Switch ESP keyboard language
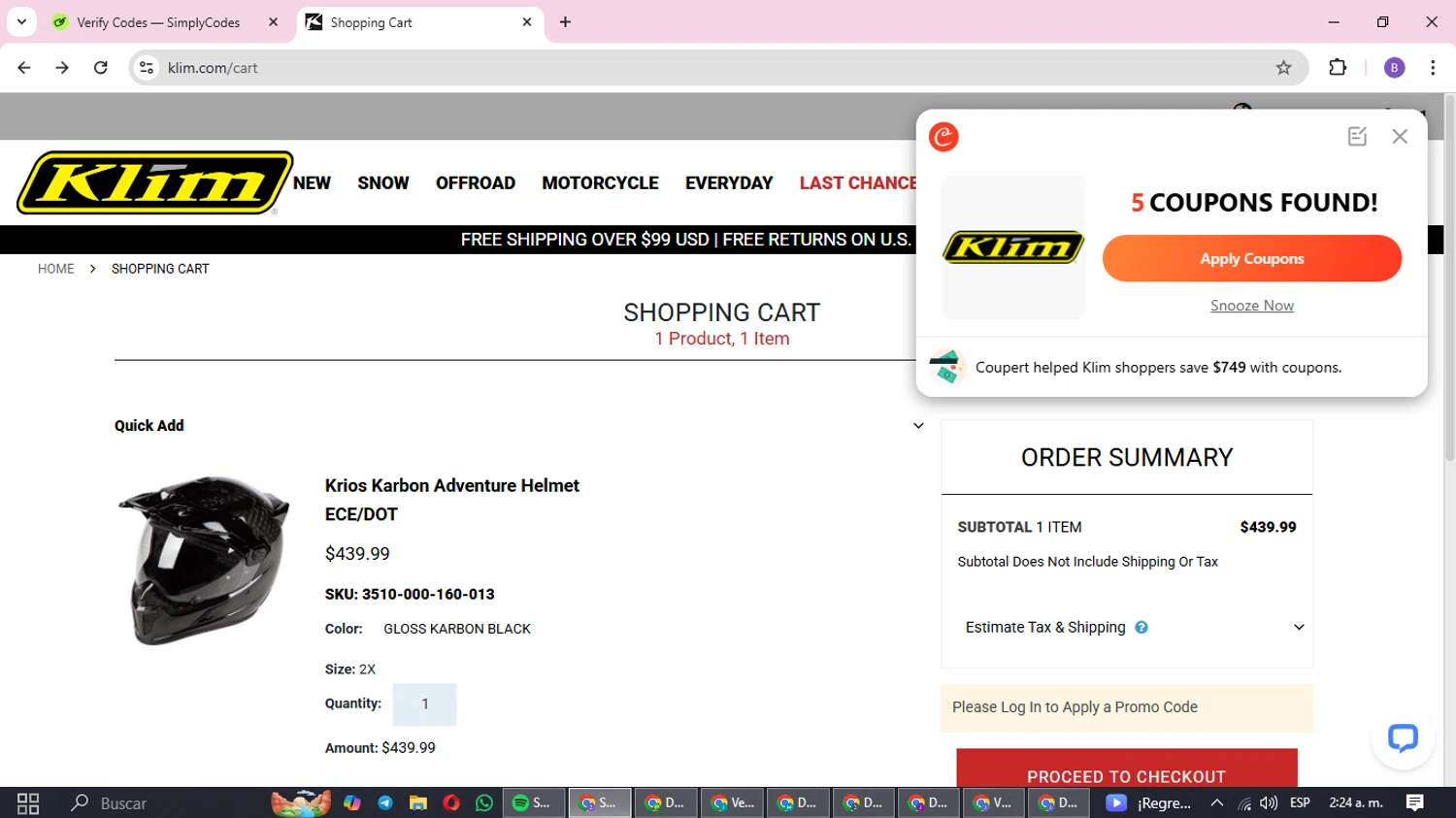 click(x=1300, y=803)
